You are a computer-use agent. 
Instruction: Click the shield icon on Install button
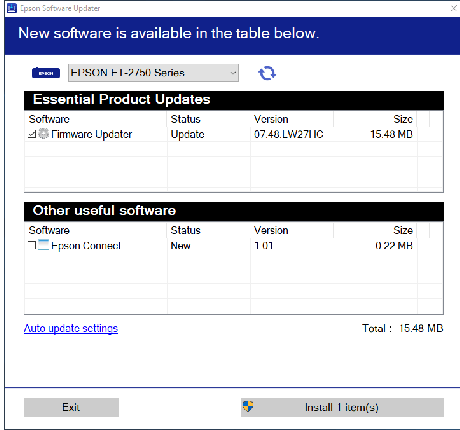coord(248,406)
